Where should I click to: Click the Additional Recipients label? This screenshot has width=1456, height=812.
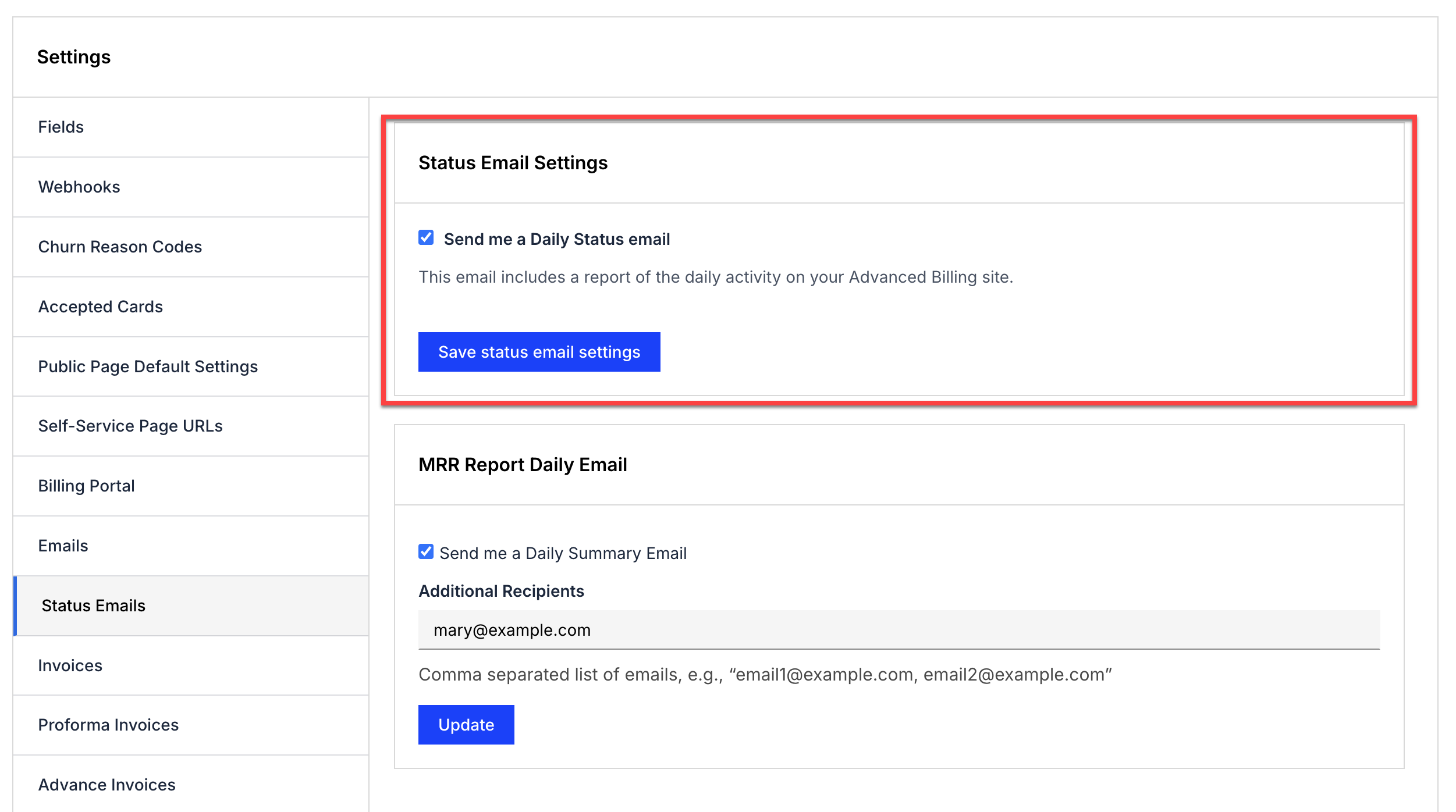tap(501, 591)
